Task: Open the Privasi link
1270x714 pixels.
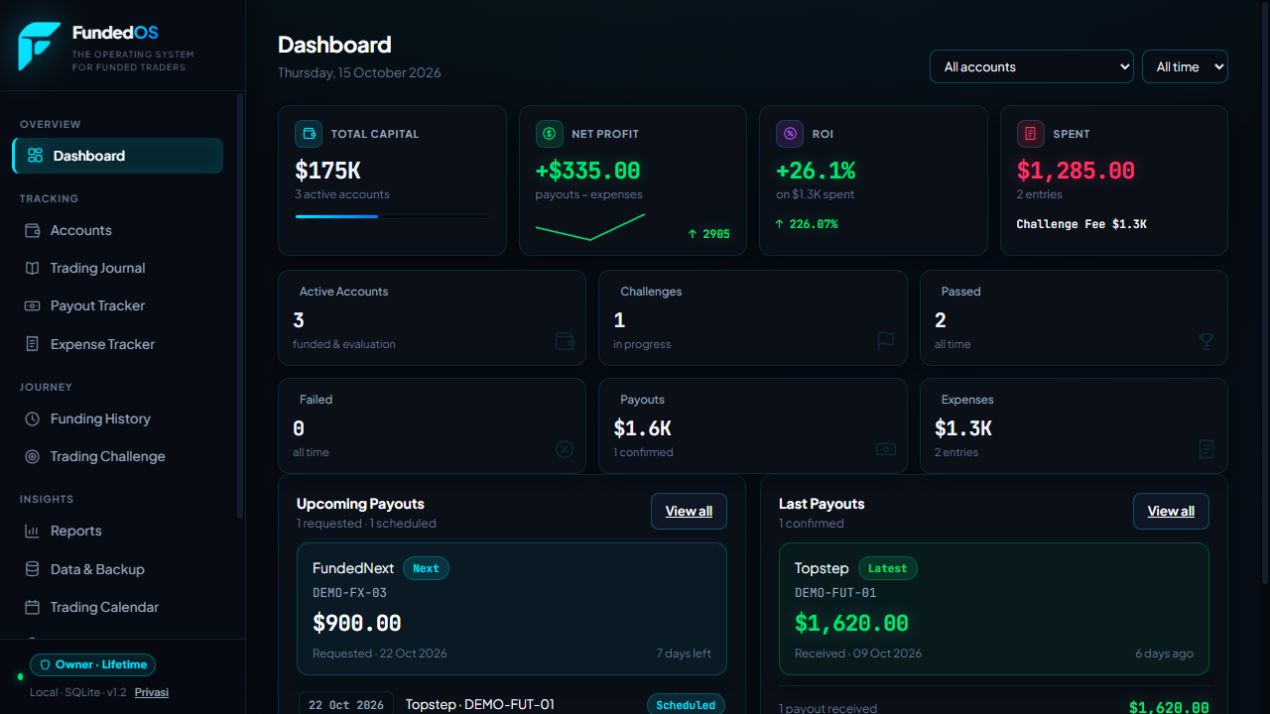Action: coord(152,692)
